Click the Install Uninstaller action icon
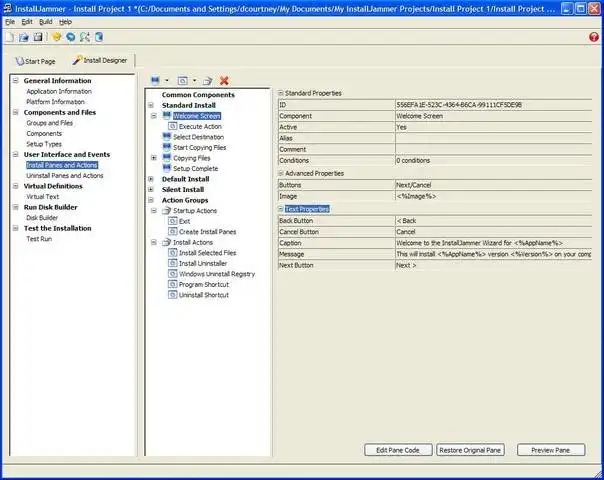Image resolution: width=604 pixels, height=480 pixels. [x=173, y=263]
